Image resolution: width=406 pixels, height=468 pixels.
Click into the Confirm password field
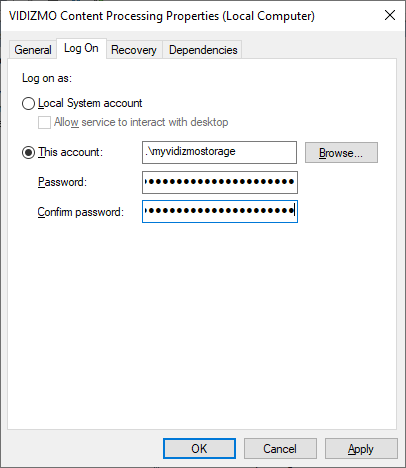tap(220, 211)
